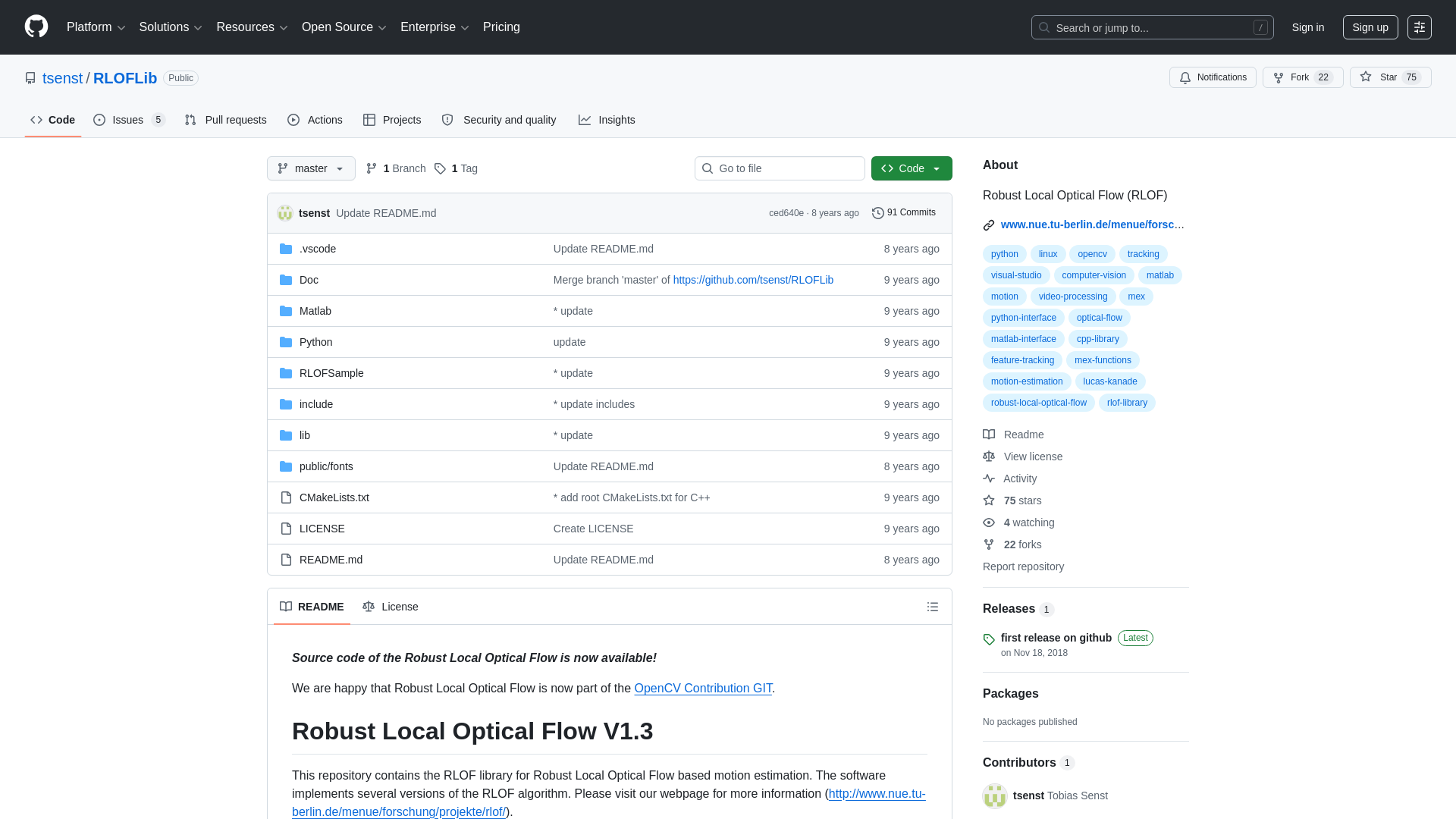Click the LICENSE file icon
This screenshot has width=1456, height=819.
pos(286,529)
